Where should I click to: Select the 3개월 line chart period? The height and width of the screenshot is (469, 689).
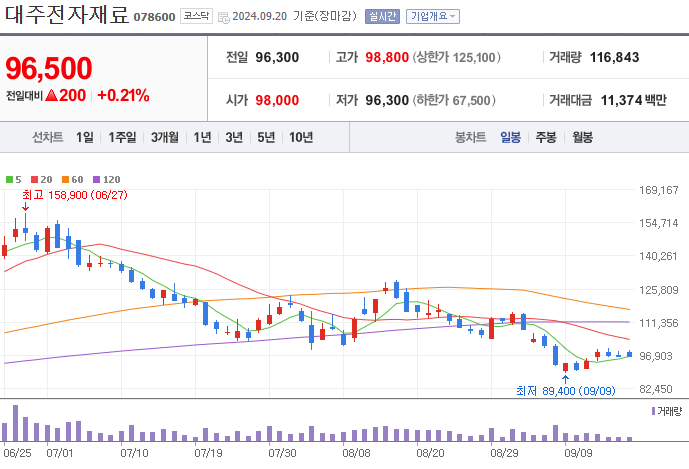coord(165,138)
